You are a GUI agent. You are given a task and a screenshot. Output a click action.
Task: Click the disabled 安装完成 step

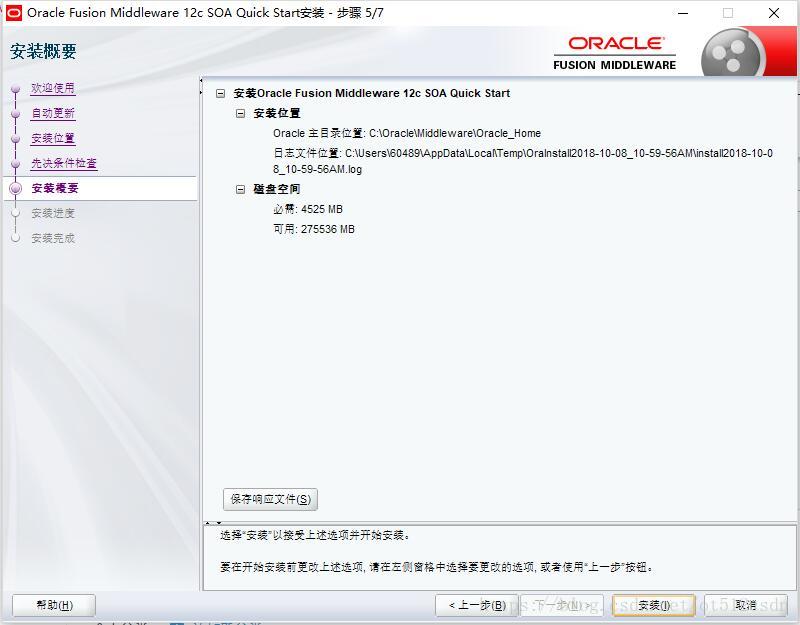pos(53,238)
